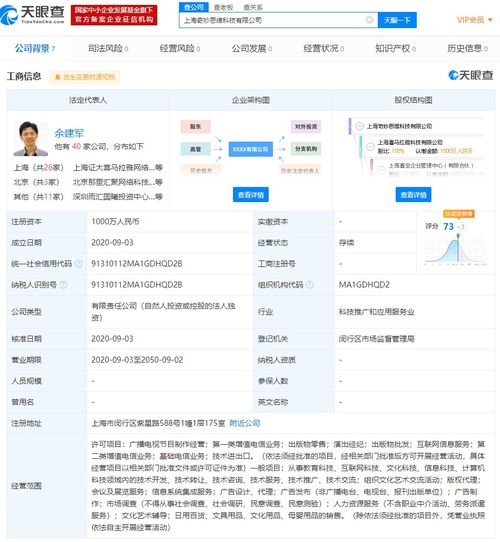This screenshot has height=542, width=500.
Task: Click the Tianyancha logo at top left
Action: (x=32, y=15)
